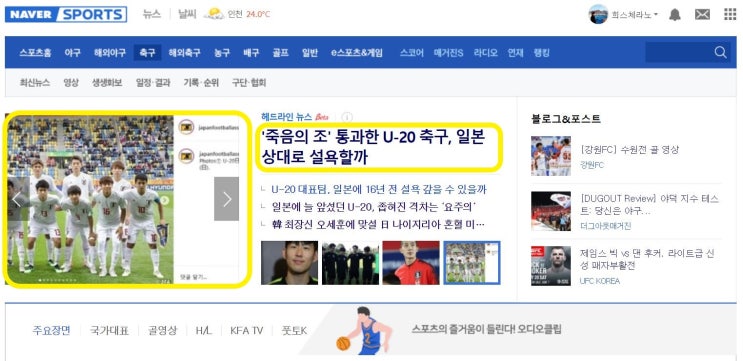The height and width of the screenshot is (361, 743).
Task: Click the UFC KOREA source name
Action: pos(599,281)
